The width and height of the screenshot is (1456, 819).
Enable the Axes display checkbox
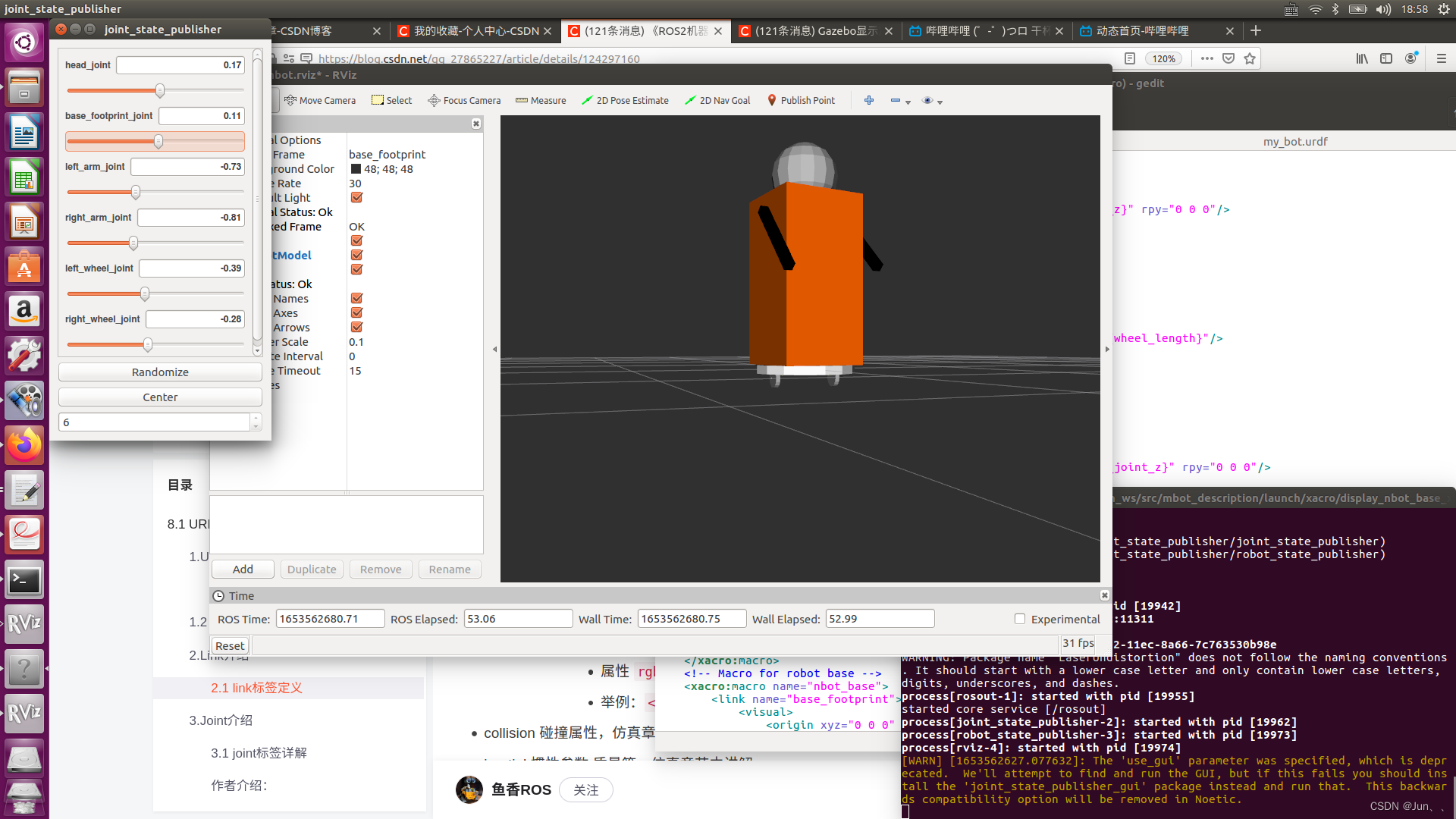tap(357, 312)
